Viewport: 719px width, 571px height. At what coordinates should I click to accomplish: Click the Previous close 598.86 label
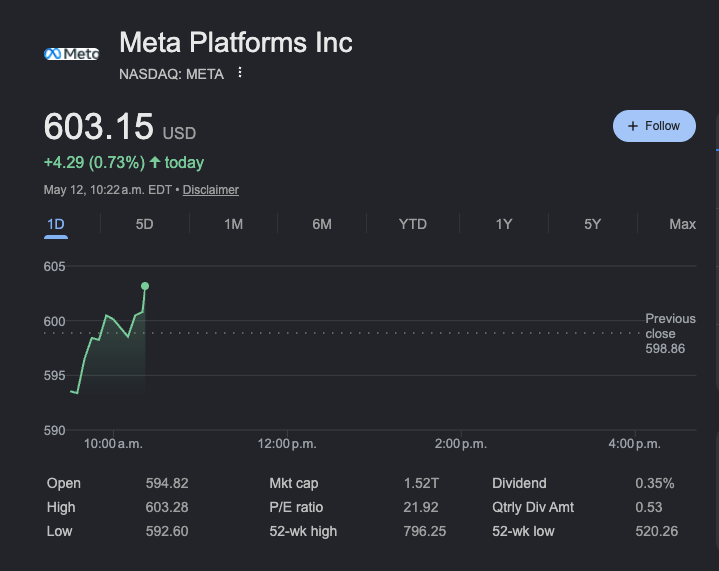tap(670, 333)
